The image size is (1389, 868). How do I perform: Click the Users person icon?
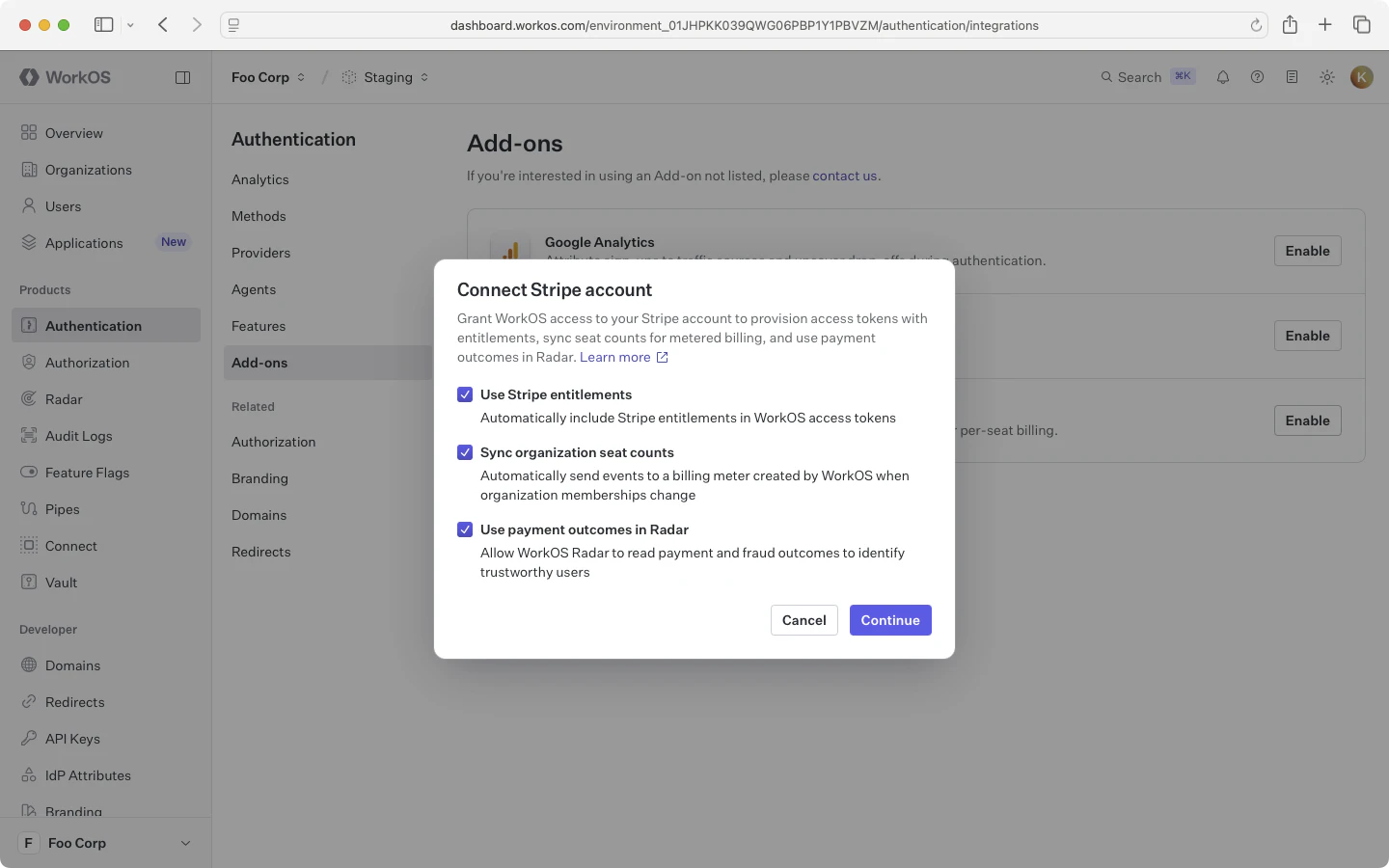pos(29,206)
